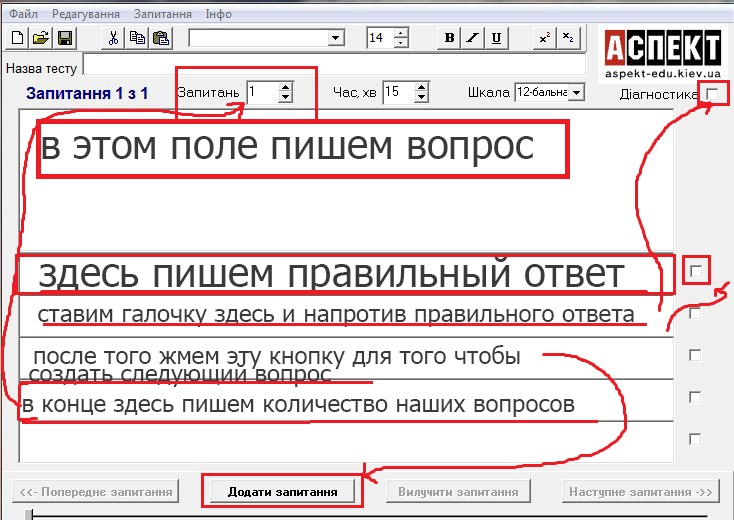Open the font name dropdown
This screenshot has height=520, width=734.
(335, 38)
